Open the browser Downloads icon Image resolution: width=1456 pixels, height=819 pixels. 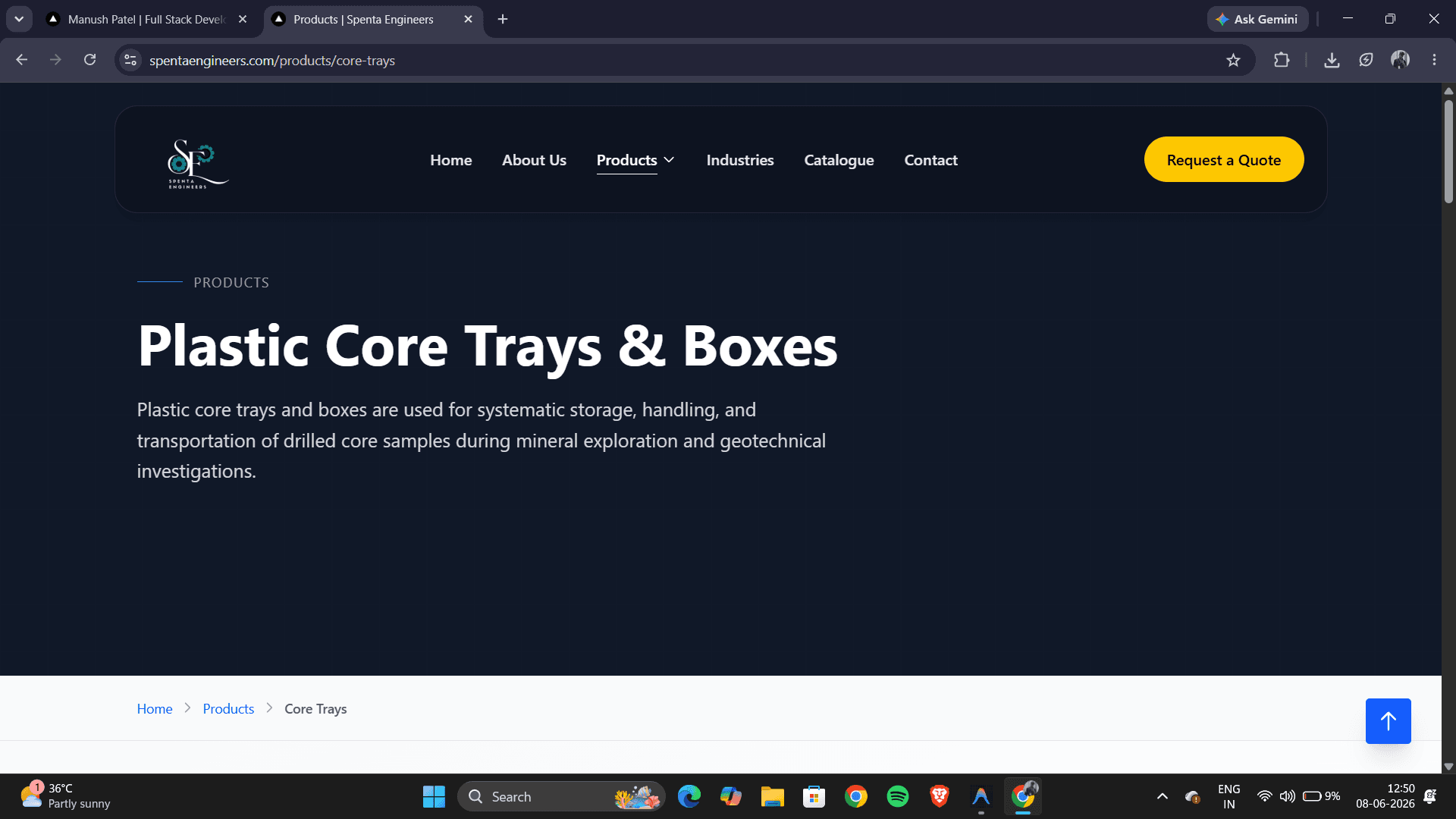point(1332,60)
